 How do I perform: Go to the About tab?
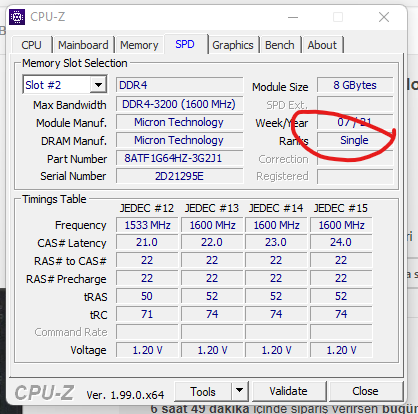coord(322,45)
